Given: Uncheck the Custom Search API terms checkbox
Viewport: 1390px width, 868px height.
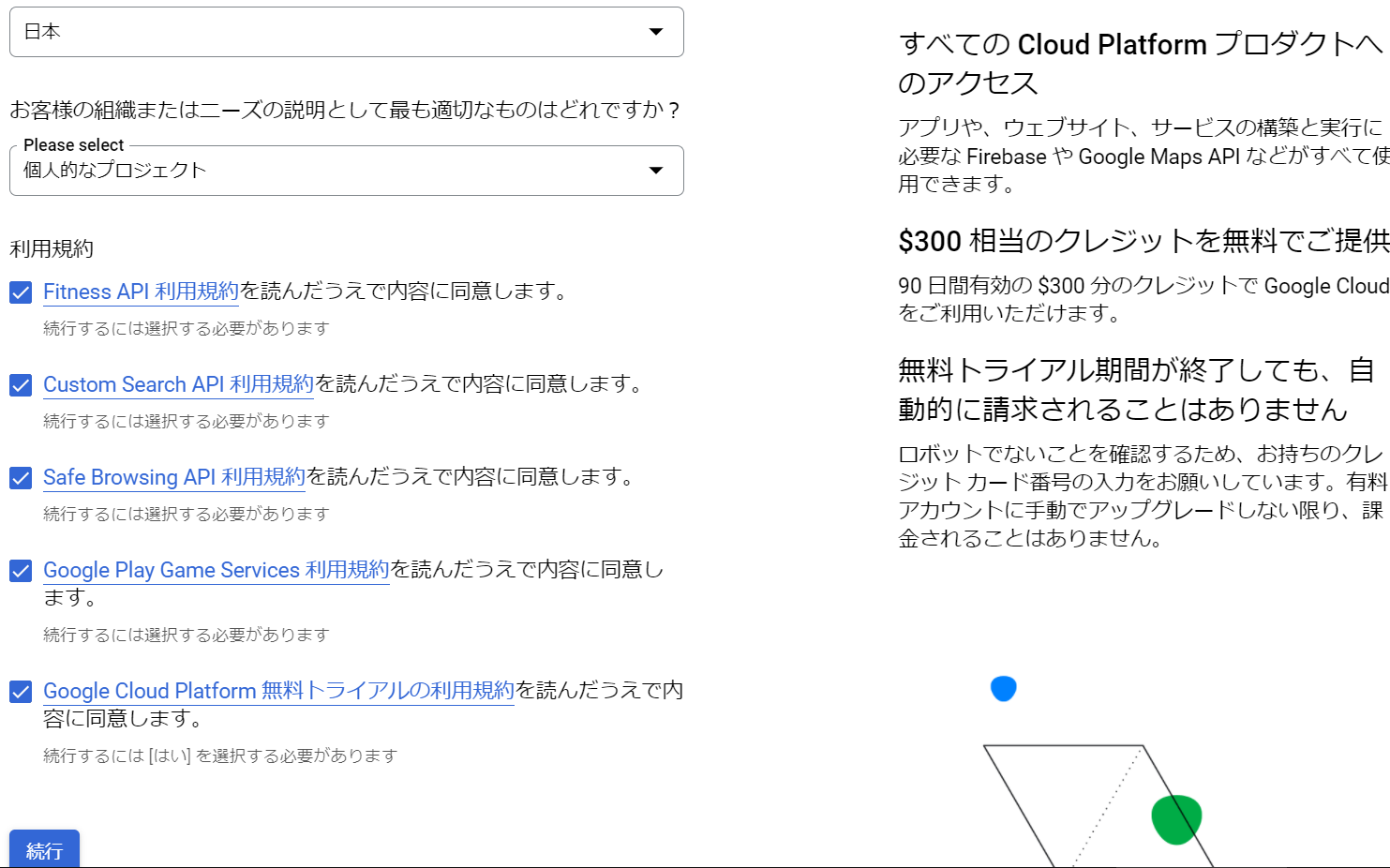Looking at the screenshot, I should tap(21, 385).
